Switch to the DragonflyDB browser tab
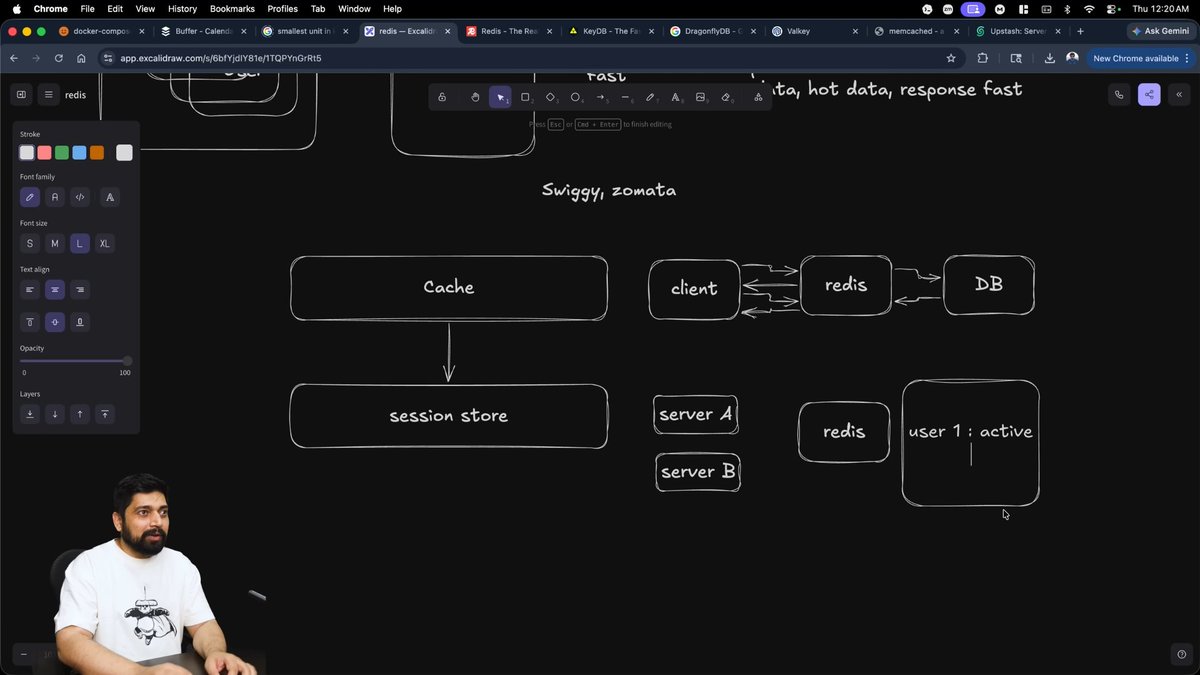 714,31
